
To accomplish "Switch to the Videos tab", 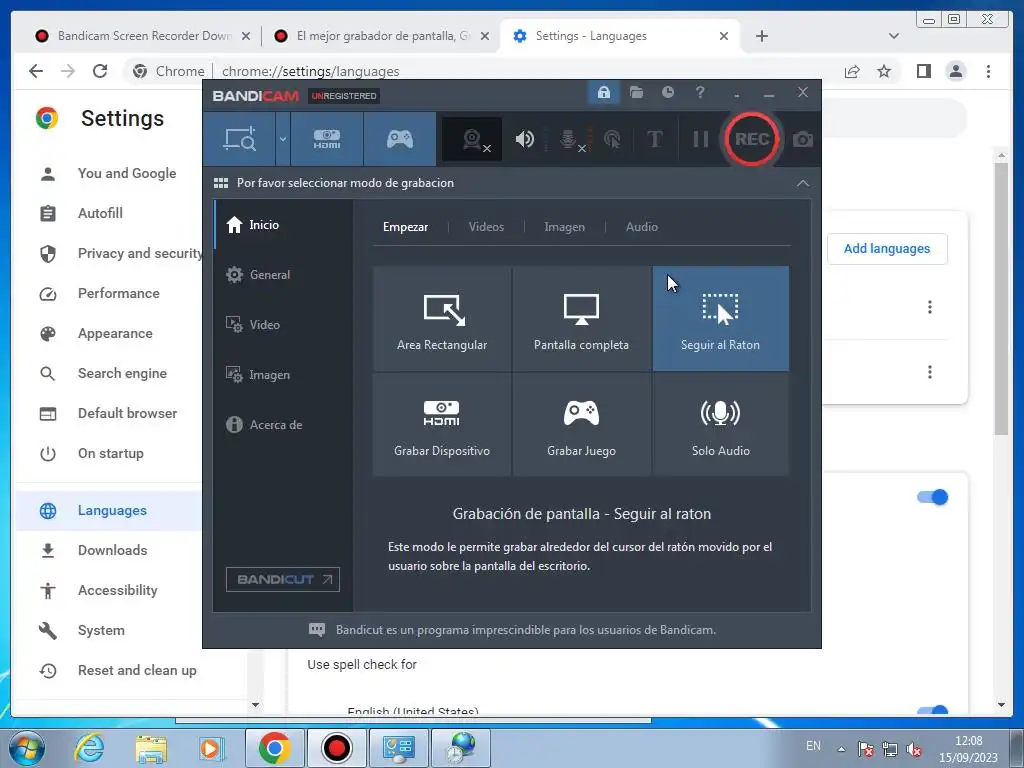I will [486, 227].
